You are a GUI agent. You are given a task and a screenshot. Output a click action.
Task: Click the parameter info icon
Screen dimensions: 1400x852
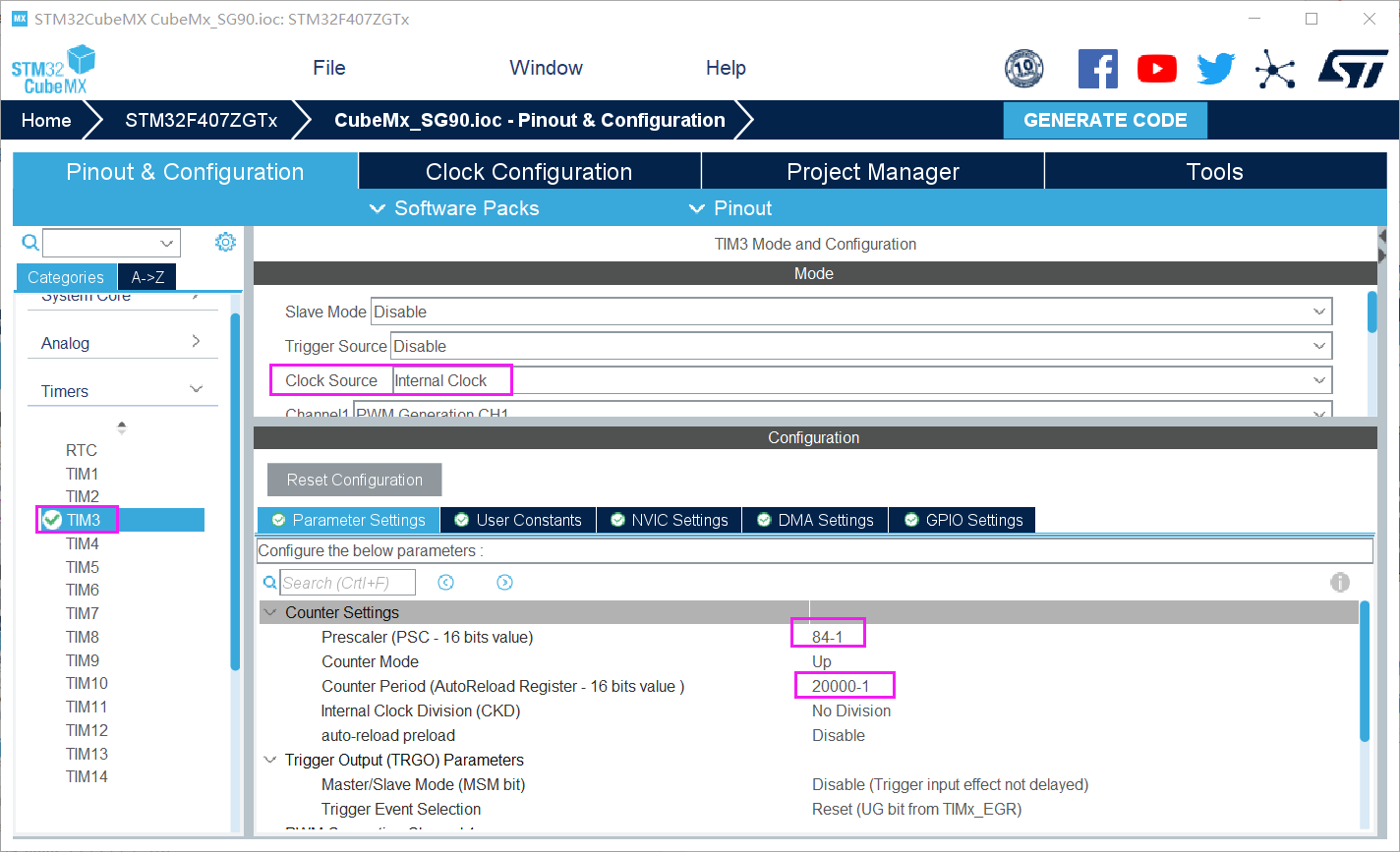point(1340,582)
